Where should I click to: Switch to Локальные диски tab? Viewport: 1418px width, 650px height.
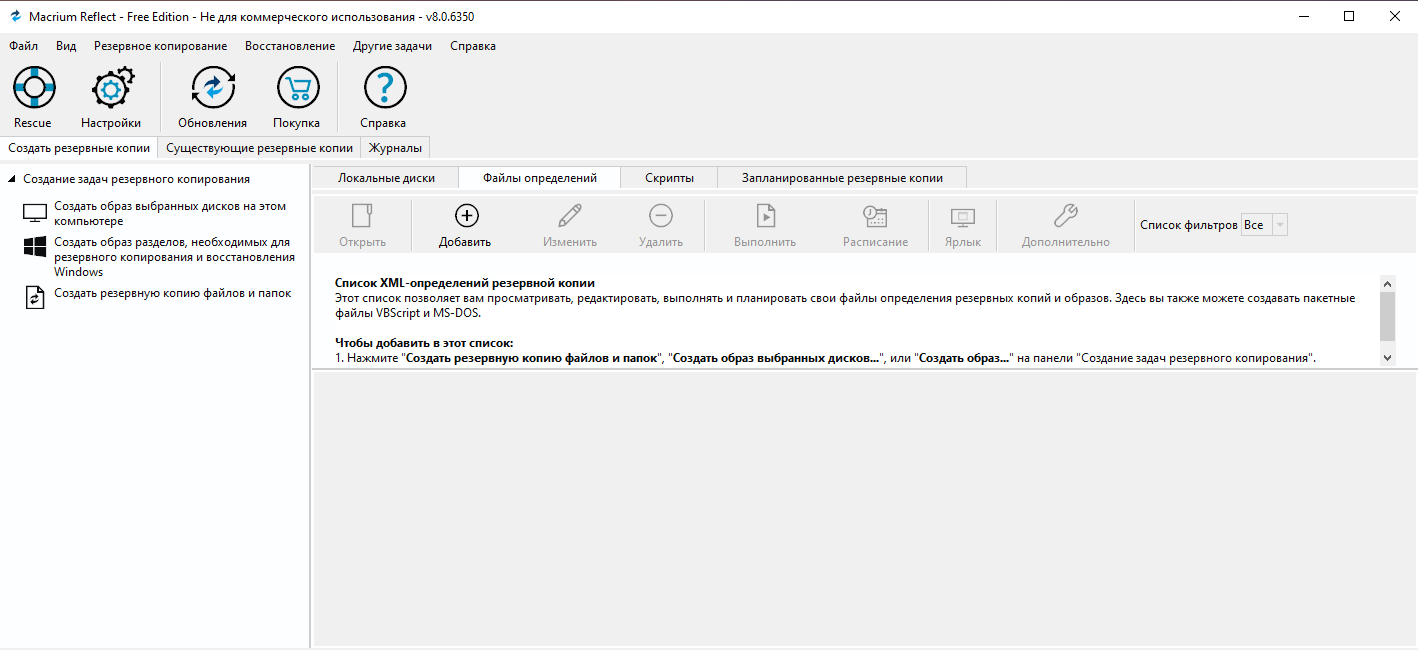(386, 178)
